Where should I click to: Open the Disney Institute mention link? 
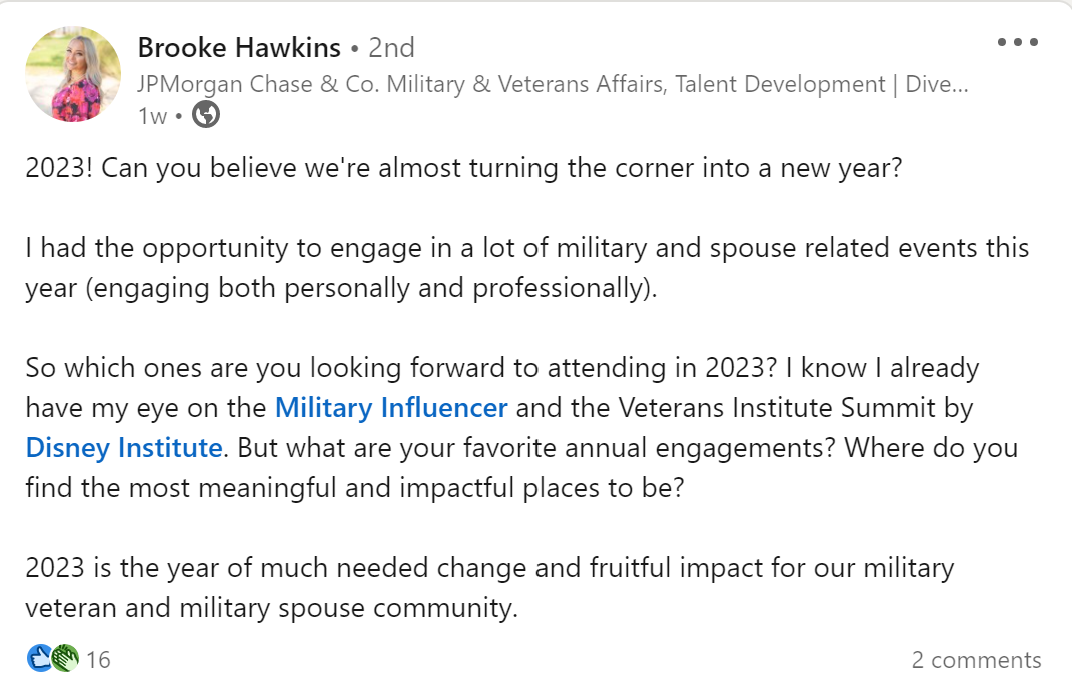124,447
